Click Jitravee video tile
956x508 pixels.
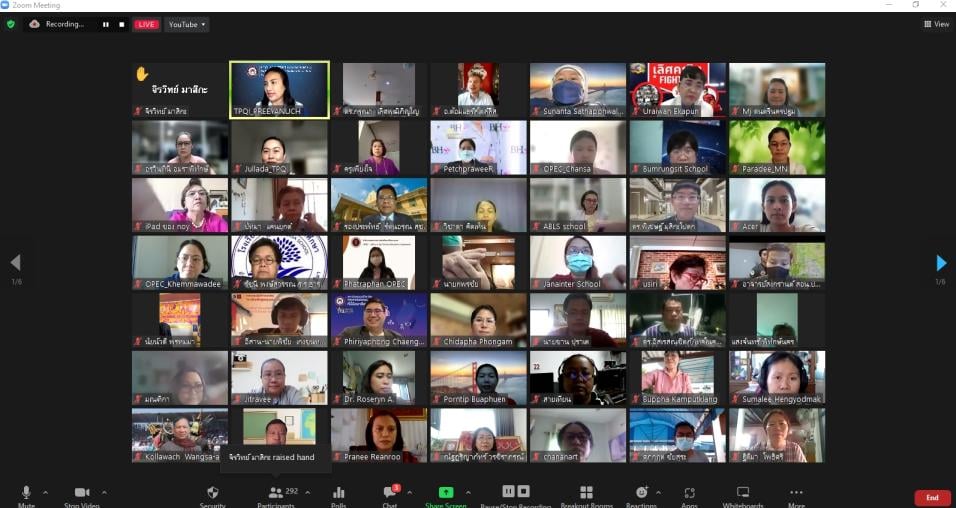click(x=279, y=377)
